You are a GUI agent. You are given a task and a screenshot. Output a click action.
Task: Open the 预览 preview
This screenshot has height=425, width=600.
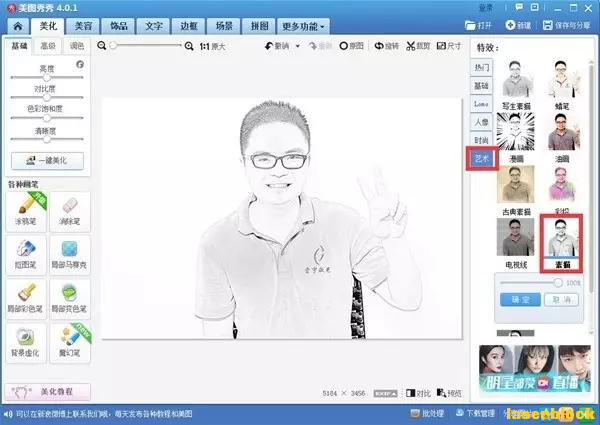click(449, 393)
